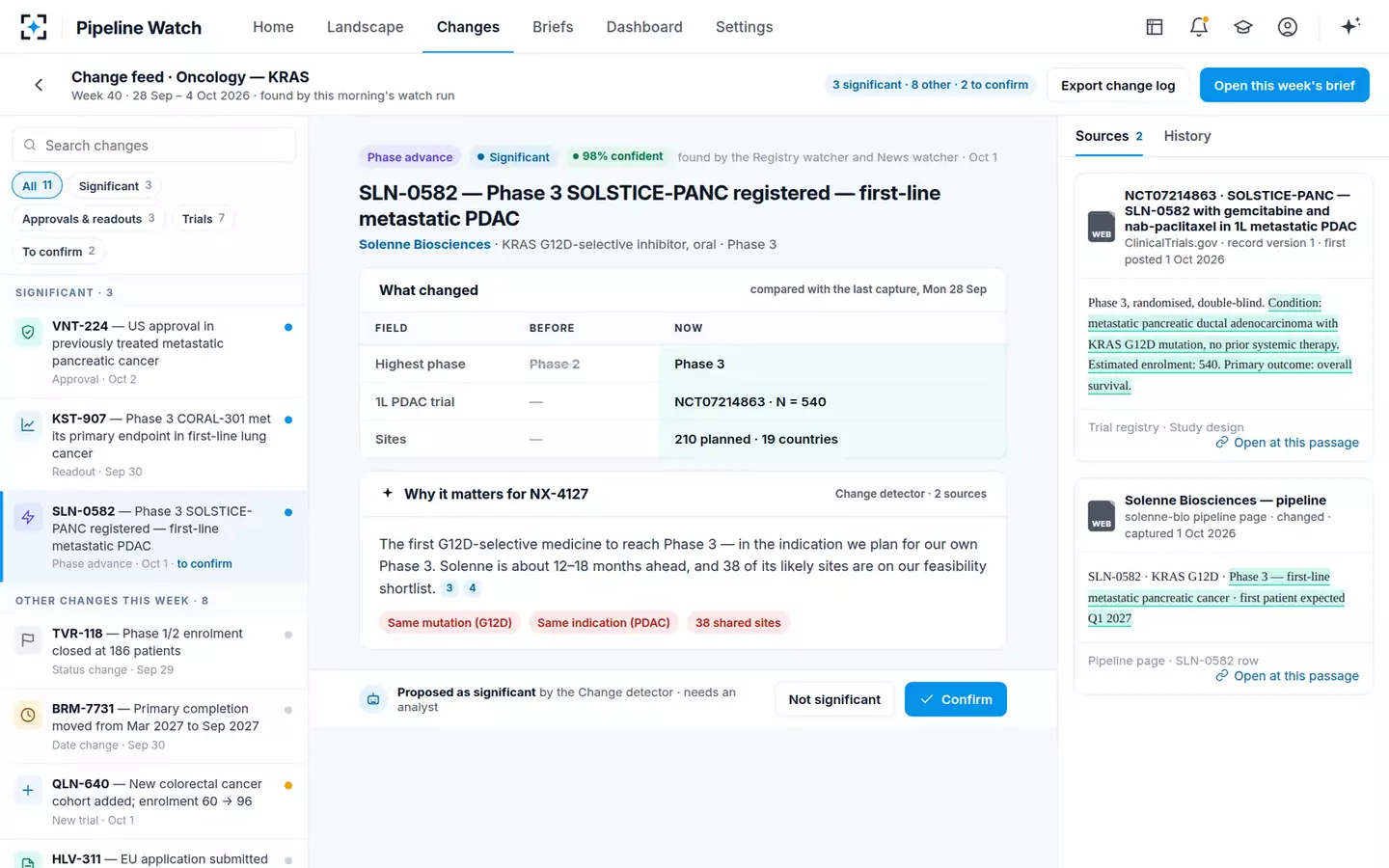Click the 98% confident badge
This screenshot has width=1389, height=868.
(x=617, y=156)
